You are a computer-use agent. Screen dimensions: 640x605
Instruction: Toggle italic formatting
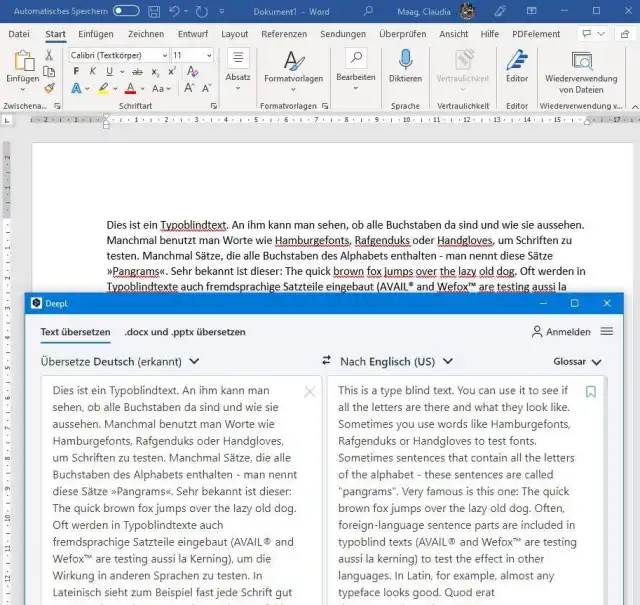point(93,72)
